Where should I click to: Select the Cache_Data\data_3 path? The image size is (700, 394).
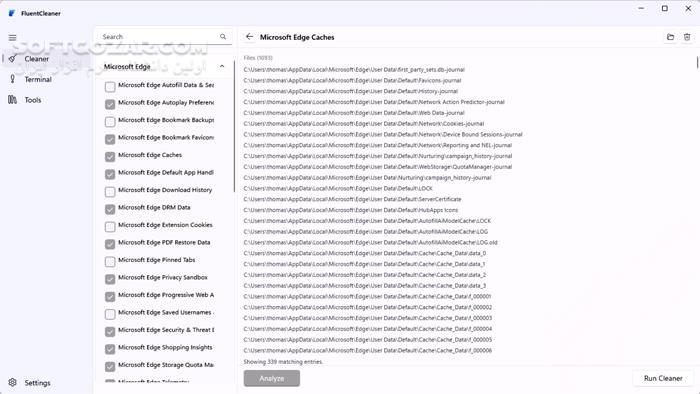[365, 286]
